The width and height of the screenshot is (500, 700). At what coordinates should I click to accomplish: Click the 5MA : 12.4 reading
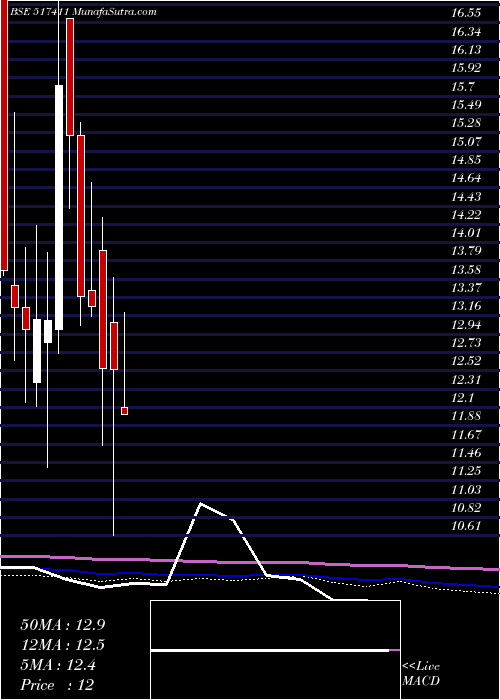point(58,665)
